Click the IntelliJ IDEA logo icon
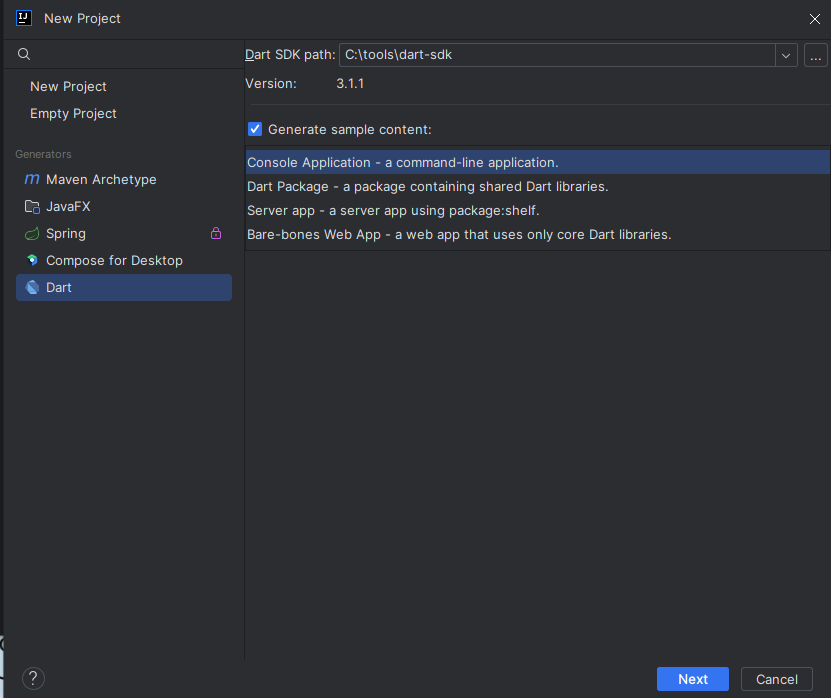Image resolution: width=831 pixels, height=698 pixels. pyautogui.click(x=24, y=18)
